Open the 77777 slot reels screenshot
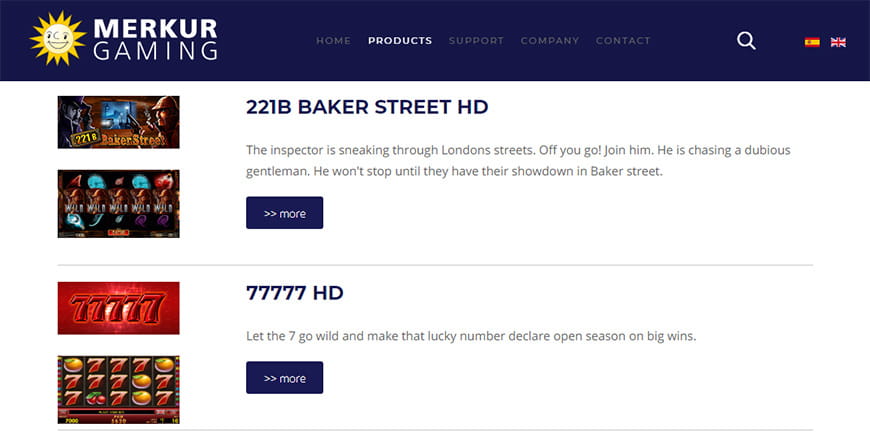 pyautogui.click(x=118, y=389)
